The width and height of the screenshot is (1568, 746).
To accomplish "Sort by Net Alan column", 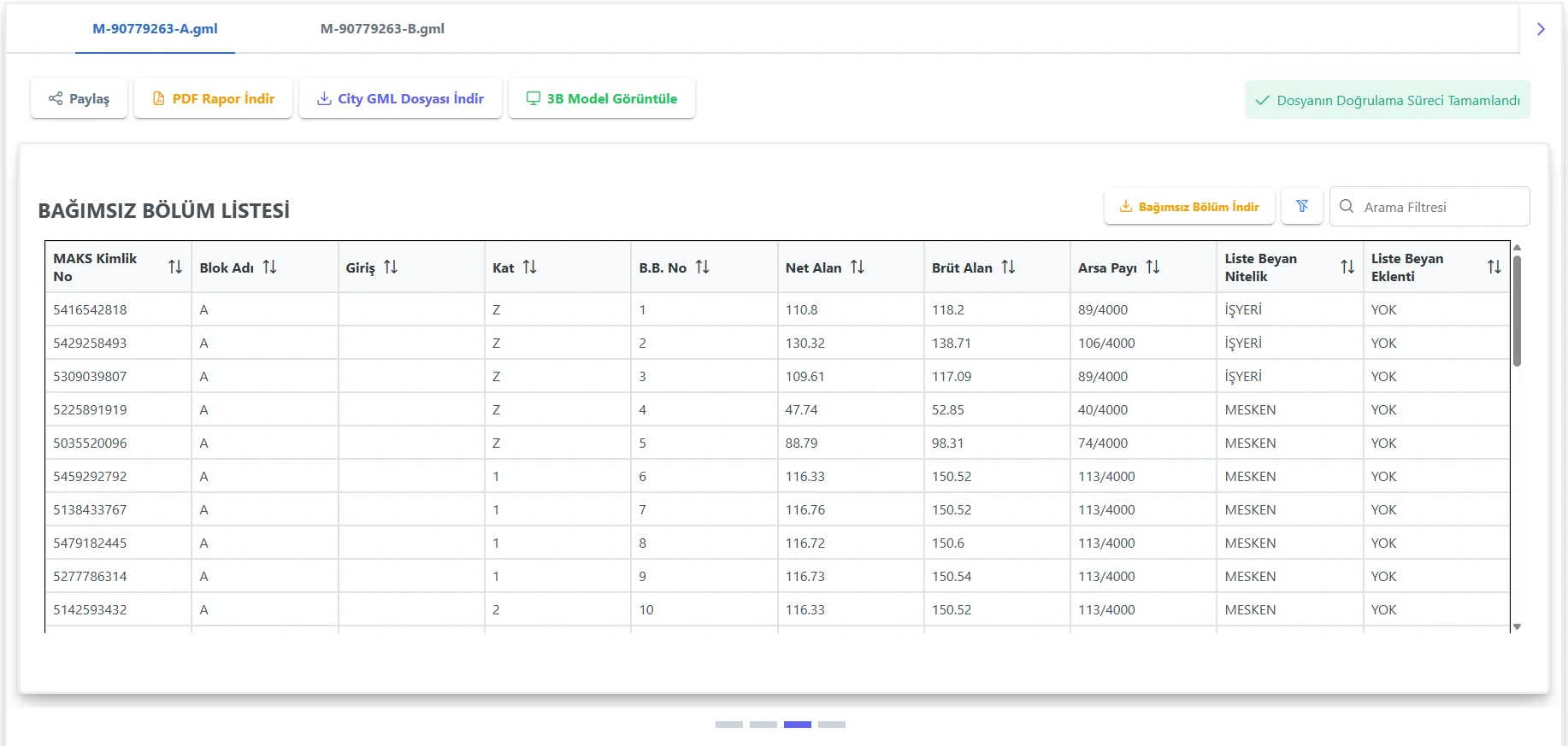I will click(857, 267).
